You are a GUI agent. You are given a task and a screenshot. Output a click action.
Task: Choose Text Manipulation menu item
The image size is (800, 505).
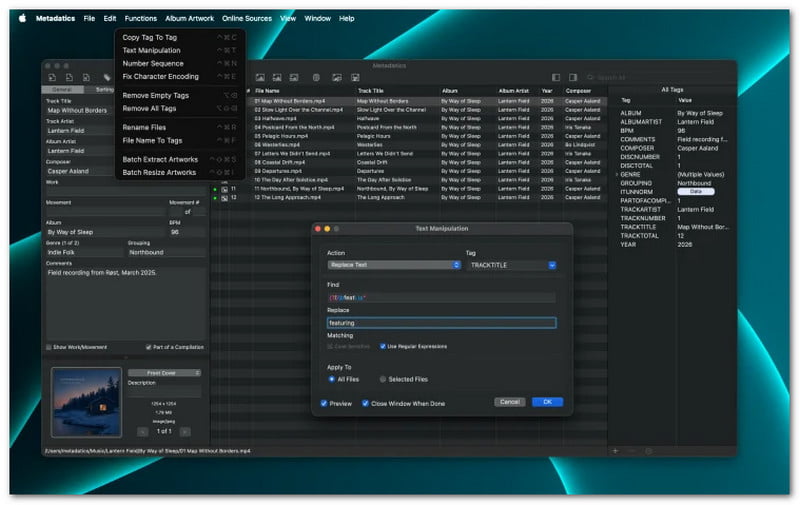(x=180, y=50)
